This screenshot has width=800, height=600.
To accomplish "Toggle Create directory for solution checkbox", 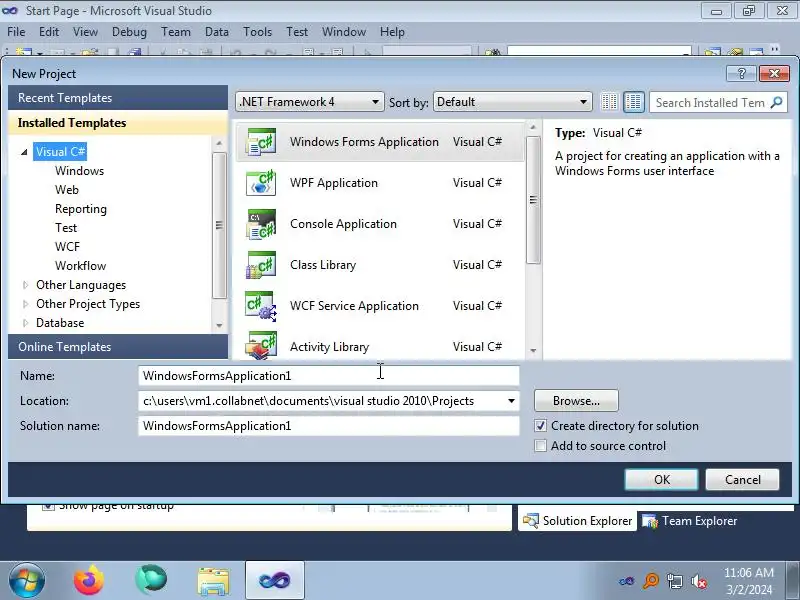I will 540,426.
